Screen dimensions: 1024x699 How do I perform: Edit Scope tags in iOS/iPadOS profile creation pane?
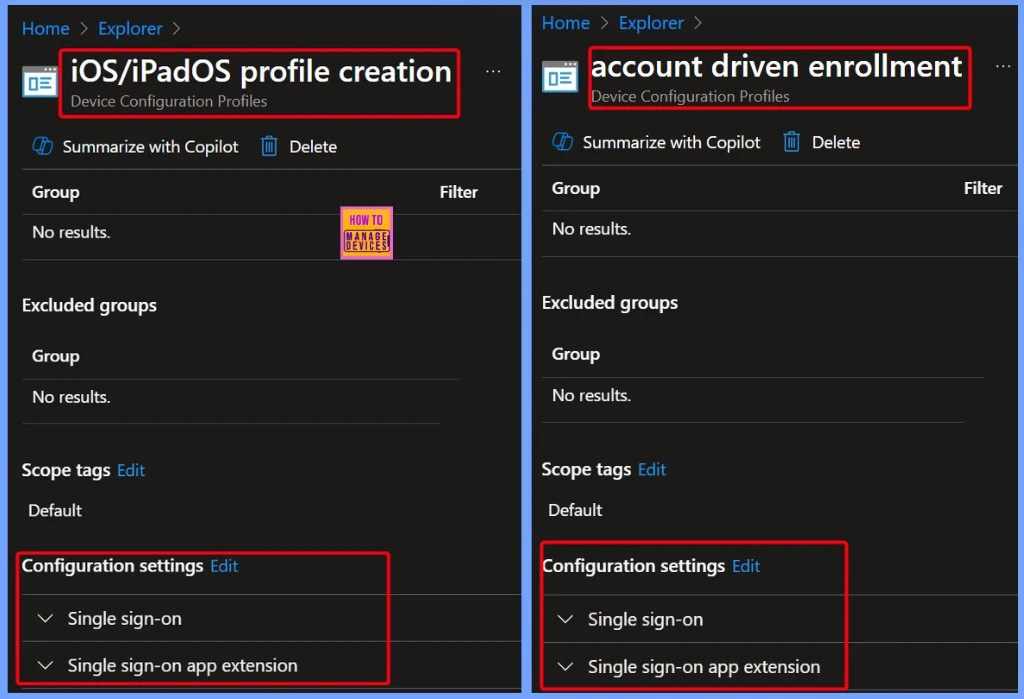click(131, 470)
